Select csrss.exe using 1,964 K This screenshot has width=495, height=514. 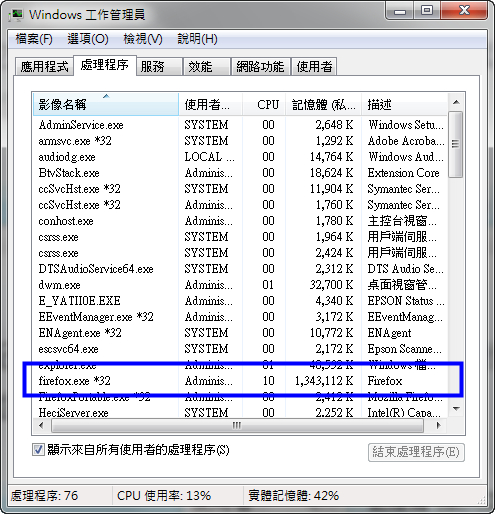point(240,237)
